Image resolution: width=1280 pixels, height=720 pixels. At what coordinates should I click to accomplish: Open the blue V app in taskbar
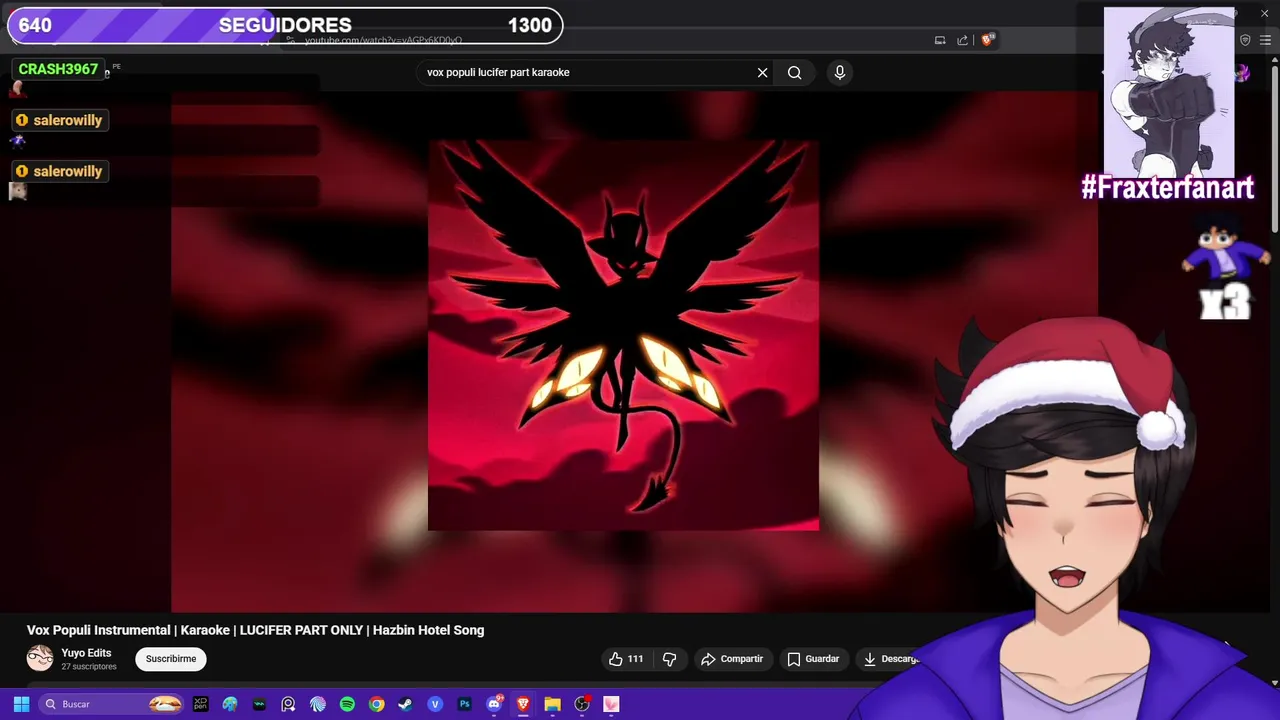(435, 704)
